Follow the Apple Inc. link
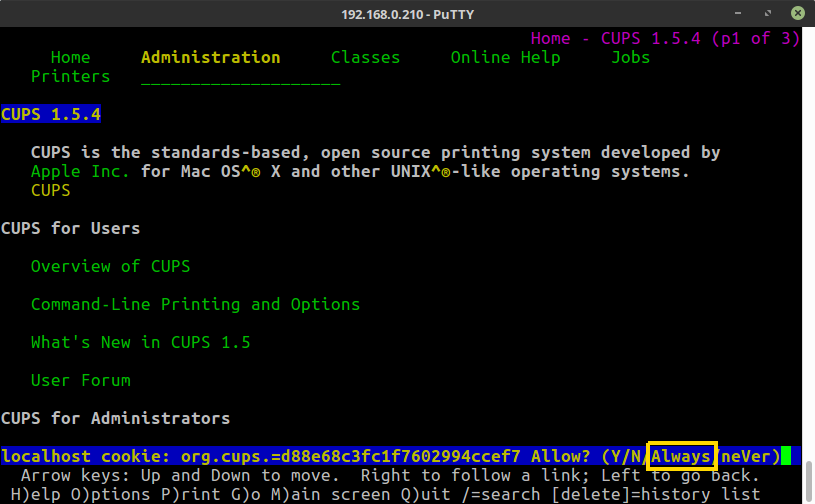Image resolution: width=815 pixels, height=504 pixels. [80, 171]
